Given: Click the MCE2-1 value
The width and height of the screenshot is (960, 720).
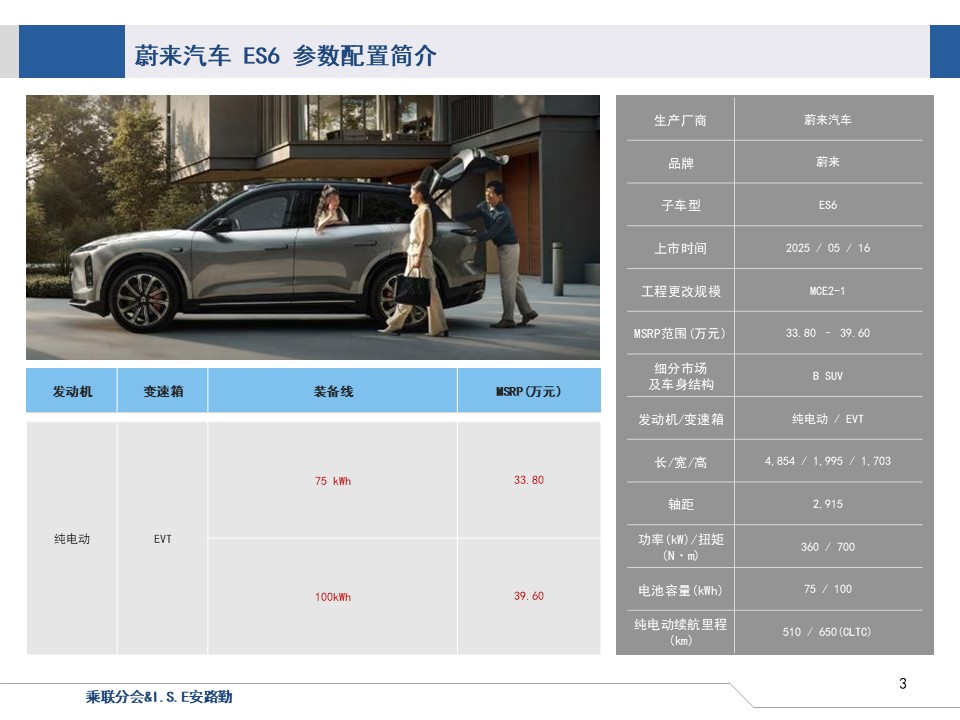Looking at the screenshot, I should (828, 291).
